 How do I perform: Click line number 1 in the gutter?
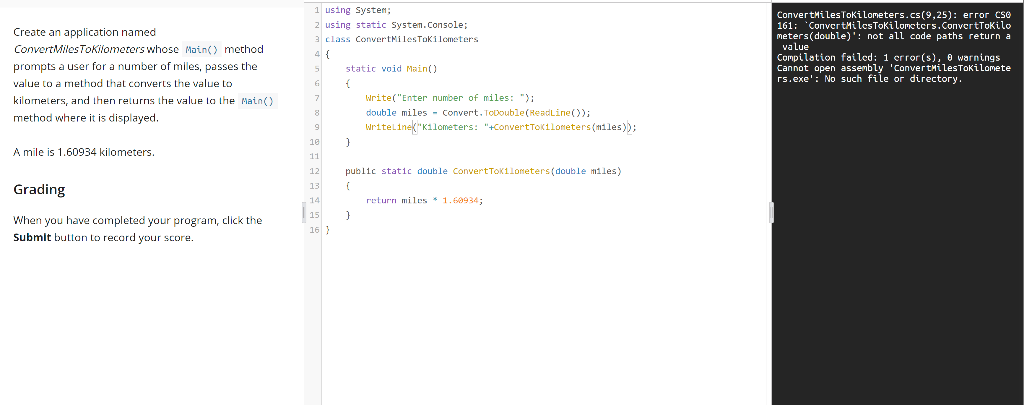(316, 10)
